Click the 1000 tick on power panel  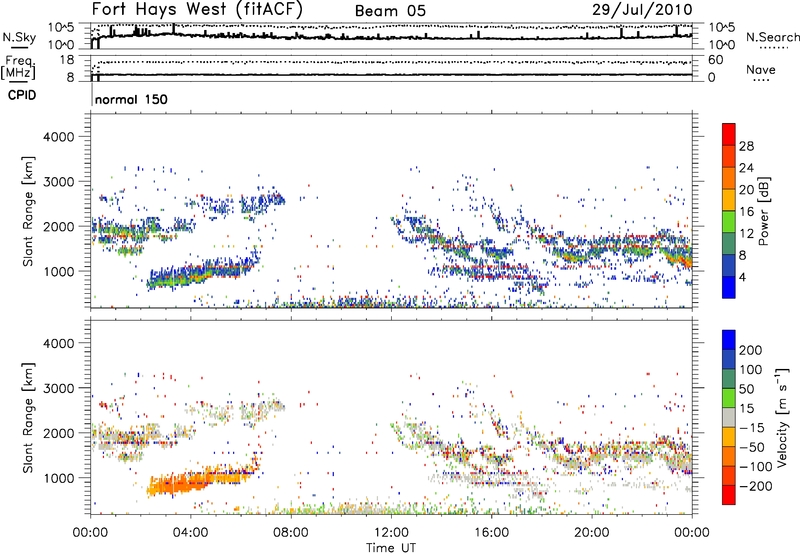[x=58, y=271]
